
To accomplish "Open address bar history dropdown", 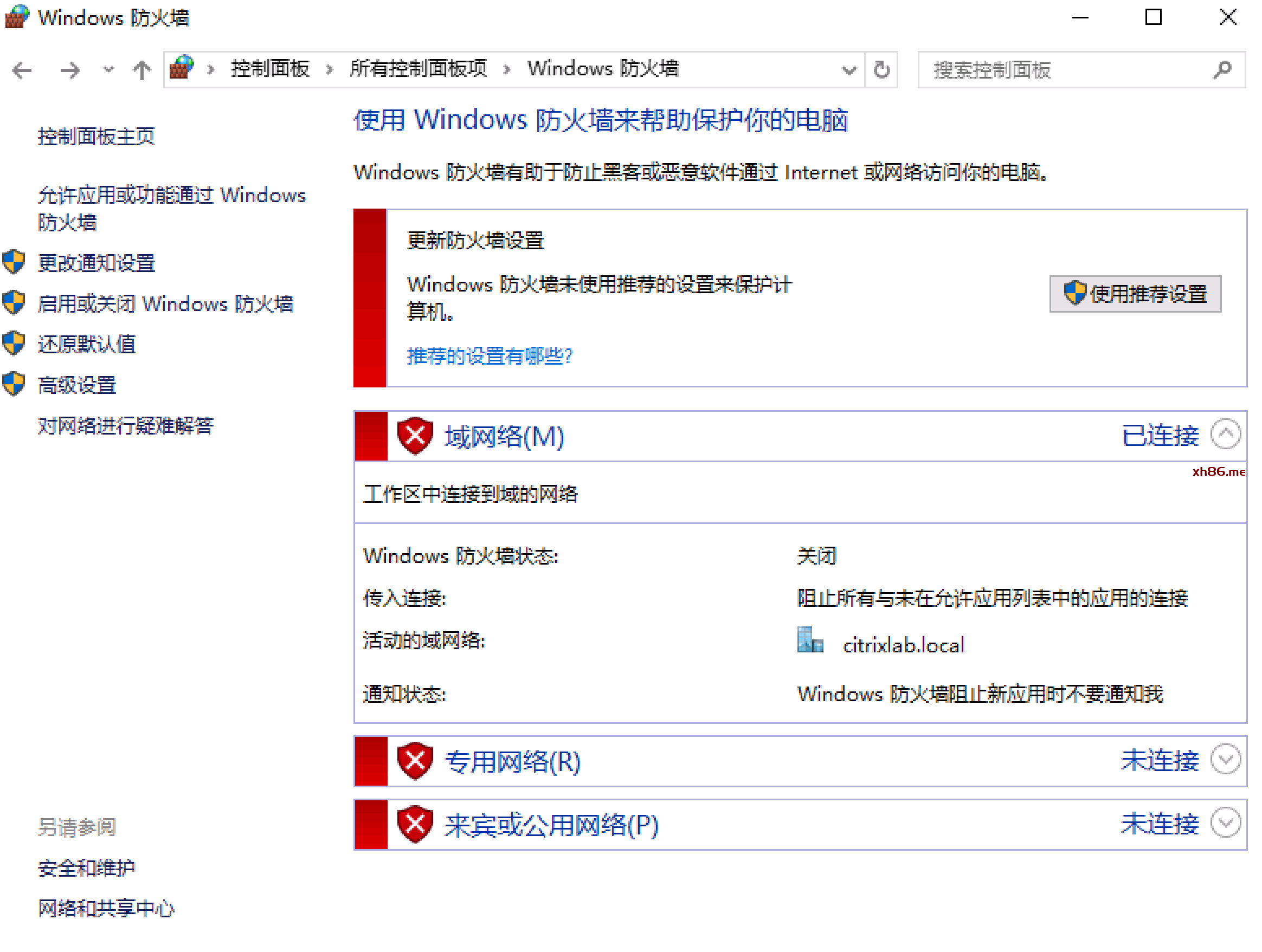I will click(849, 70).
